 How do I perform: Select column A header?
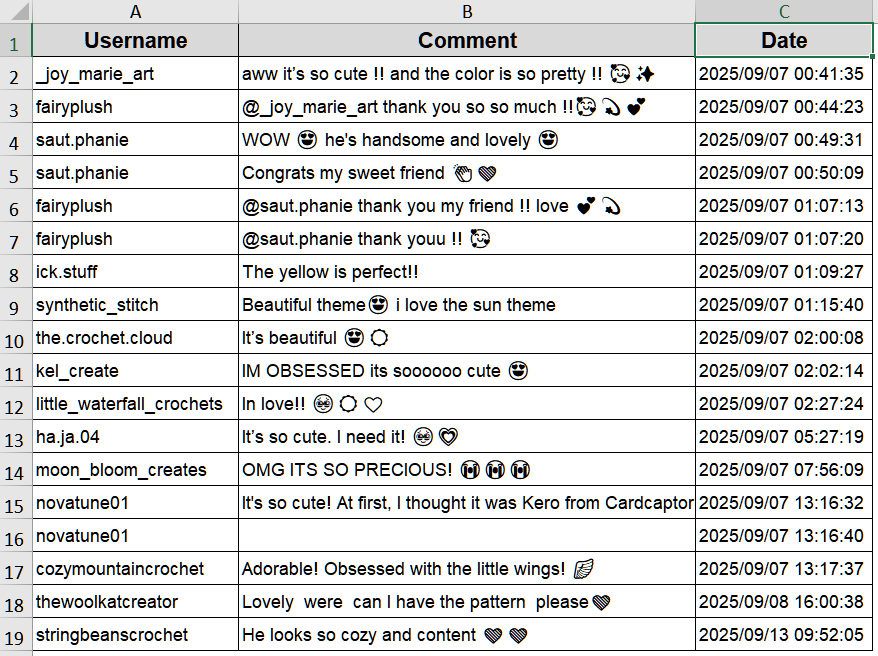coord(135,12)
